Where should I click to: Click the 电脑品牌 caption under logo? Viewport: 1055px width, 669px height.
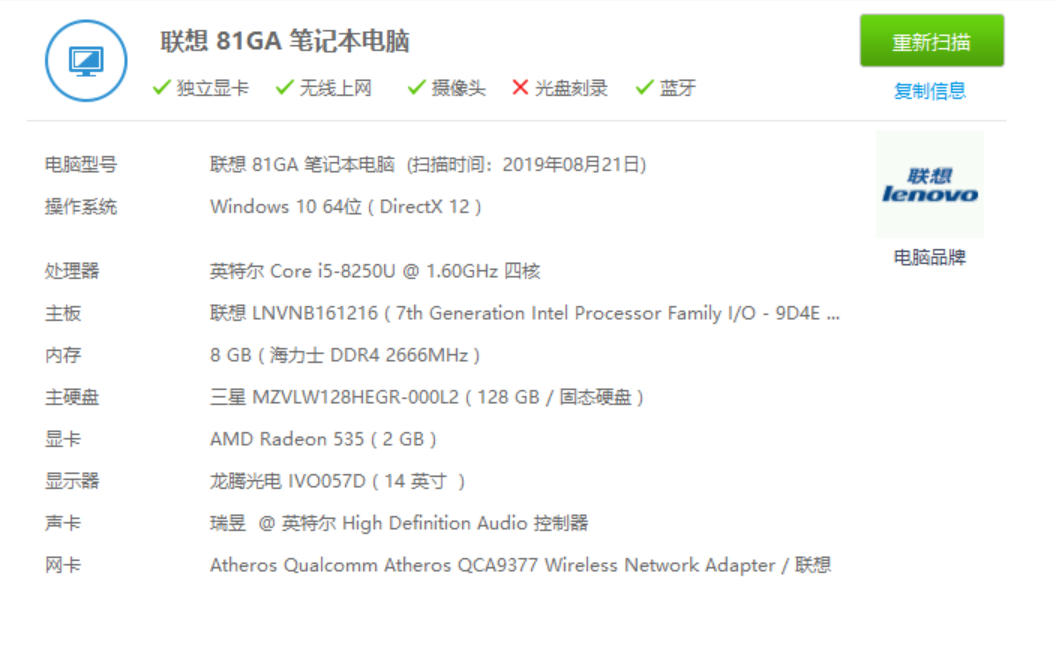coord(929,258)
